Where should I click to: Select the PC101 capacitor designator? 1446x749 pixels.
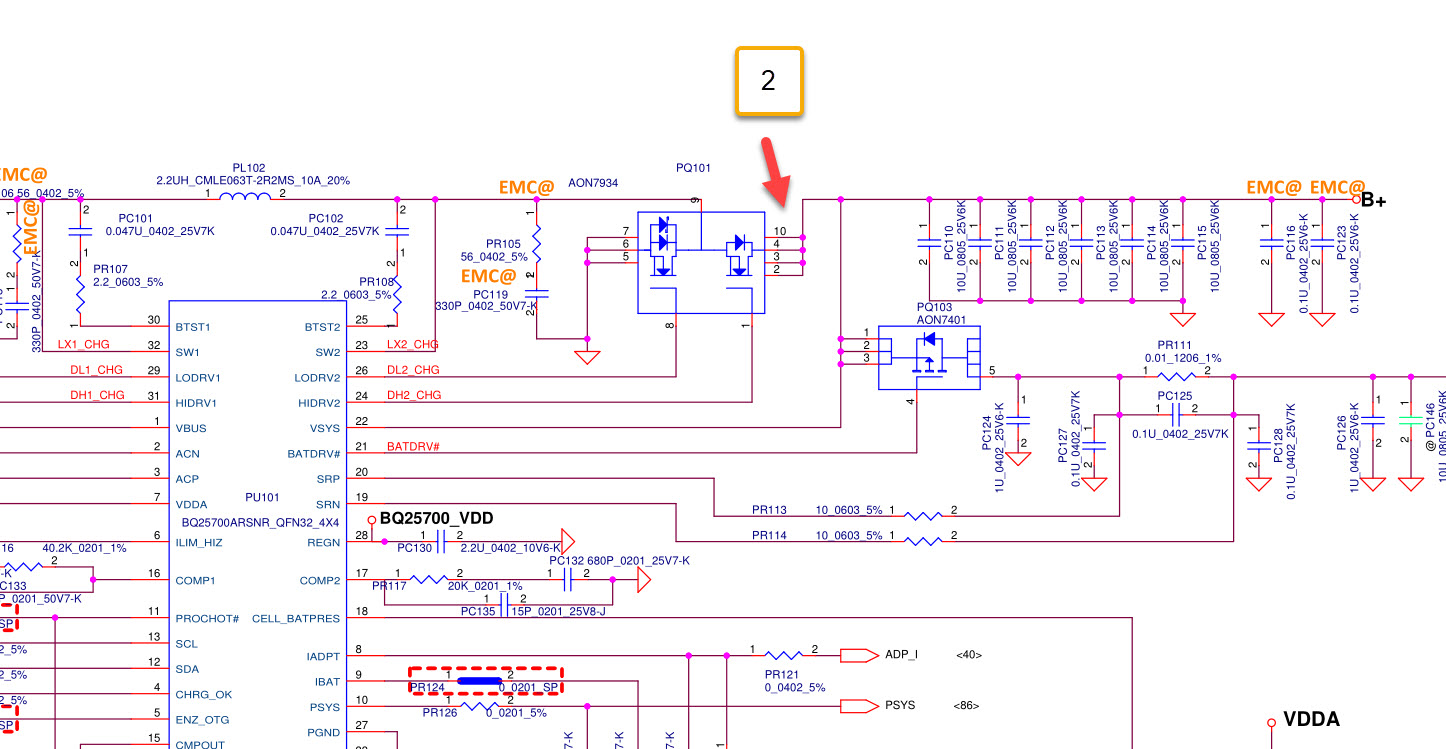click(x=135, y=218)
